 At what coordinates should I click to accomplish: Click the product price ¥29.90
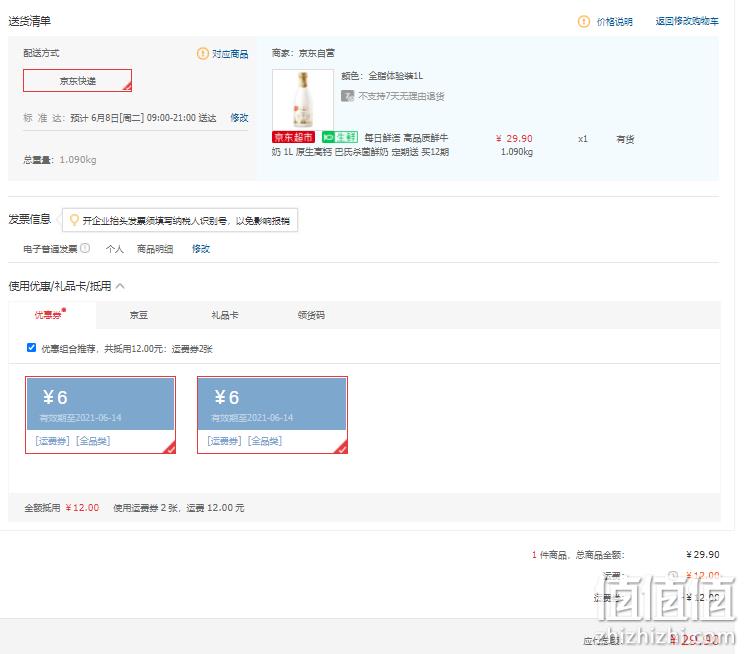[514, 138]
